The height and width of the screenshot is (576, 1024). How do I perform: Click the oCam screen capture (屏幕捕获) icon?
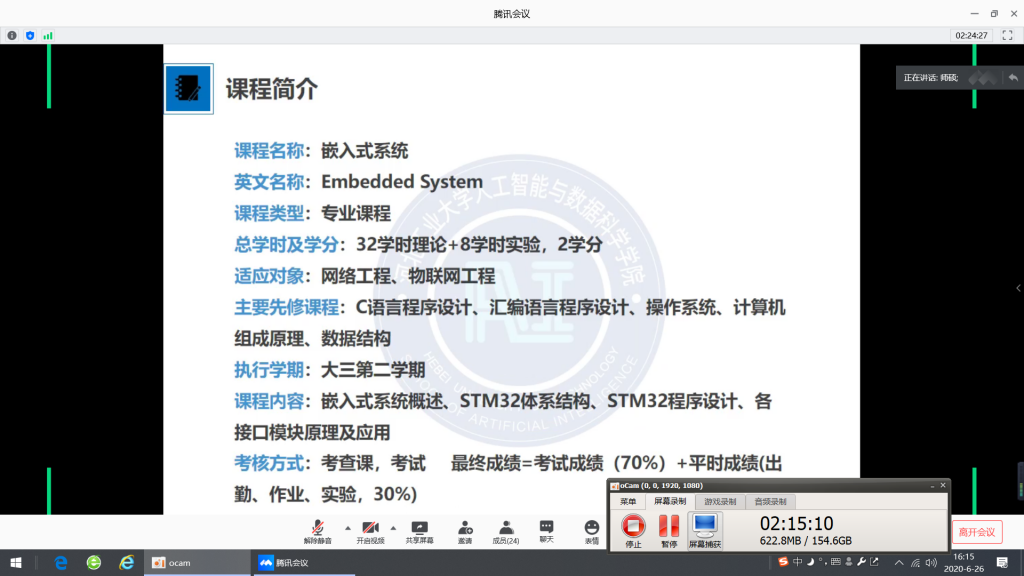705,527
